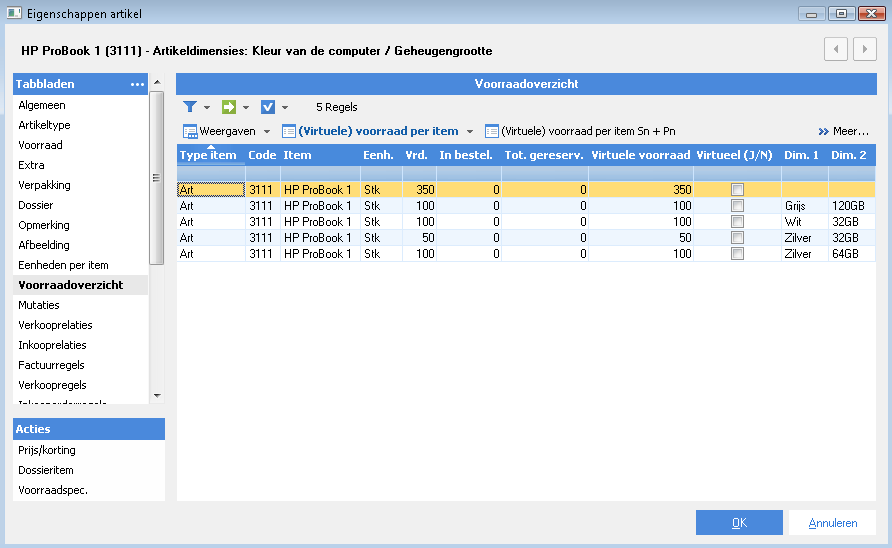Select the Wit dimension cell

tap(804, 221)
